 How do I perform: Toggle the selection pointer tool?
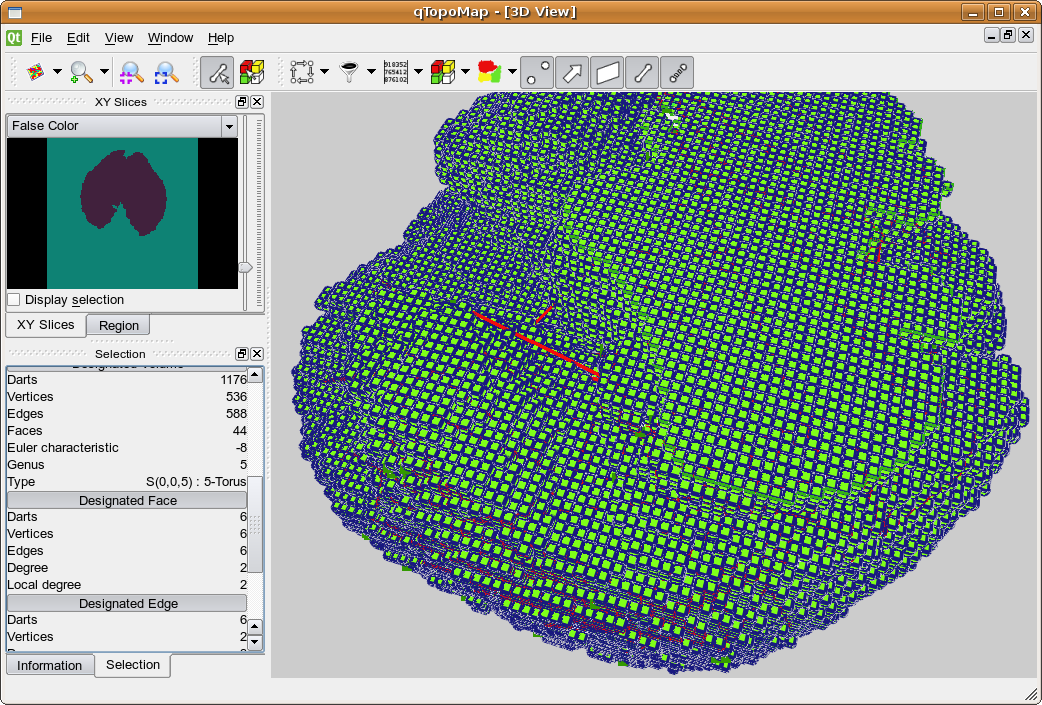(217, 72)
